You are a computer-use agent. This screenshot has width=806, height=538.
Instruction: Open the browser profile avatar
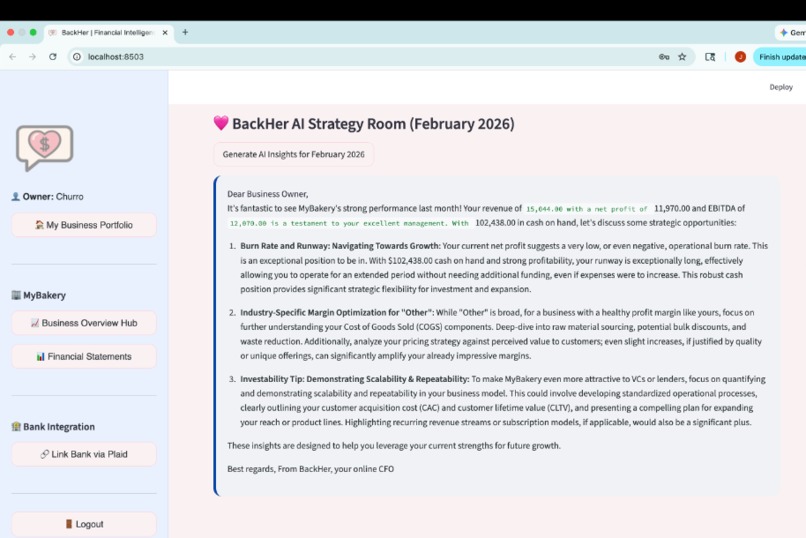pos(740,57)
